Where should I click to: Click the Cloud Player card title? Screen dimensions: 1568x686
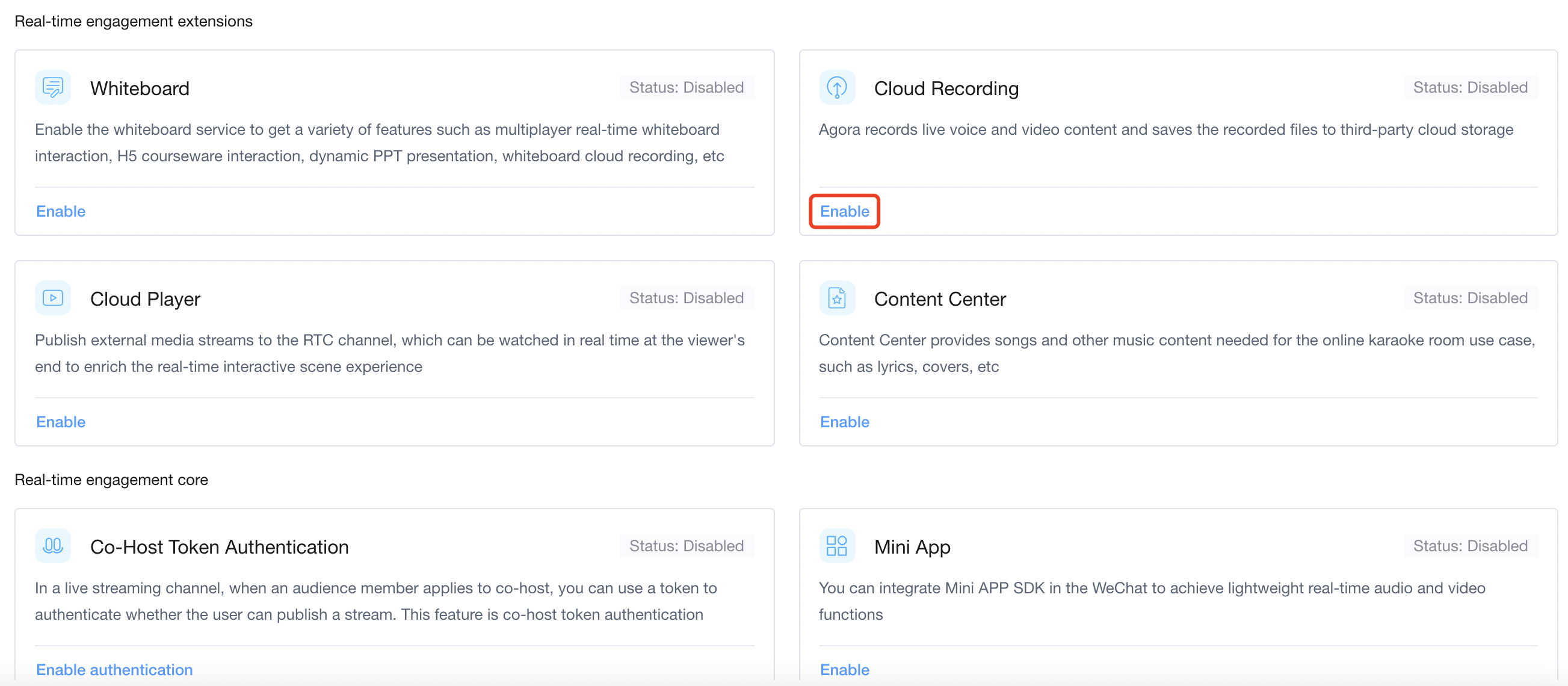[146, 300]
